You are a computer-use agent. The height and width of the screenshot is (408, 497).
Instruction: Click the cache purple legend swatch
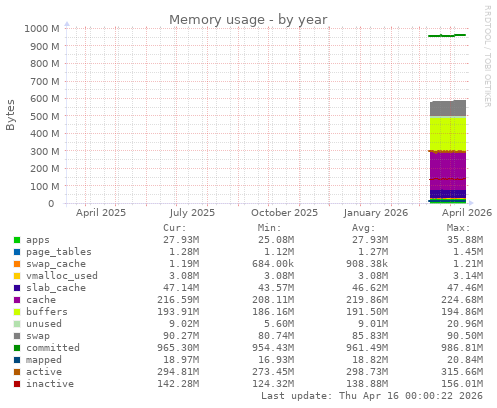(17, 300)
